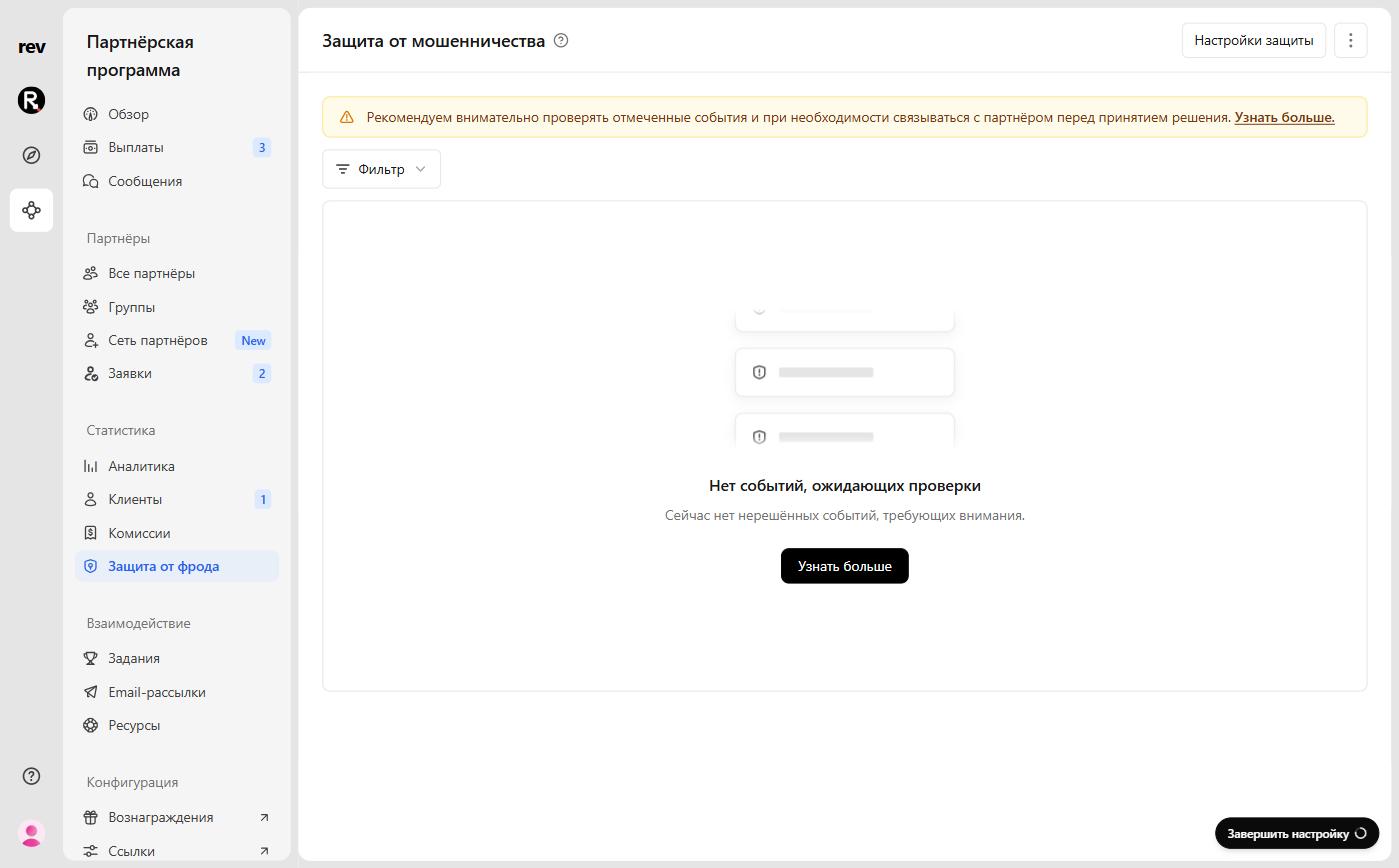The height and width of the screenshot is (868, 1399).
Task: Click the Выплаты count badge 3
Action: click(262, 147)
